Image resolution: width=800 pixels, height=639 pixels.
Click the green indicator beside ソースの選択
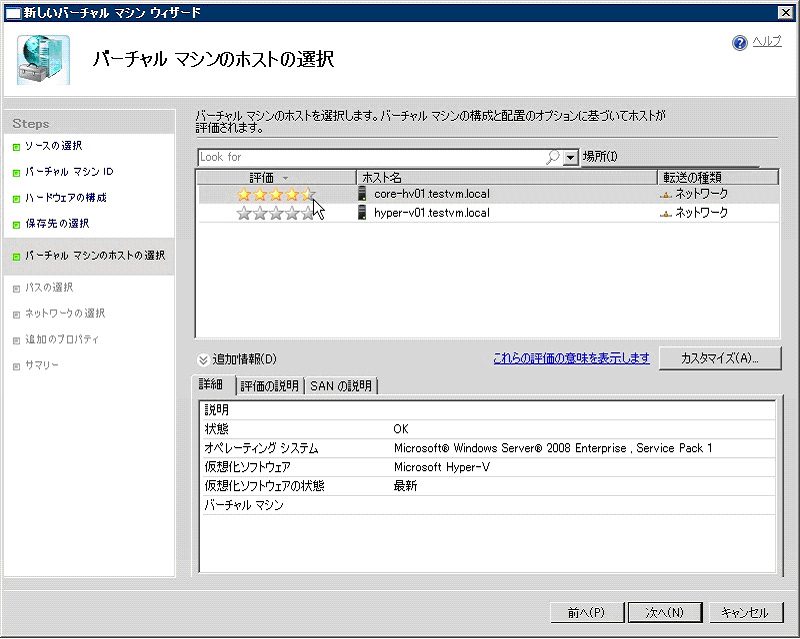pos(15,145)
